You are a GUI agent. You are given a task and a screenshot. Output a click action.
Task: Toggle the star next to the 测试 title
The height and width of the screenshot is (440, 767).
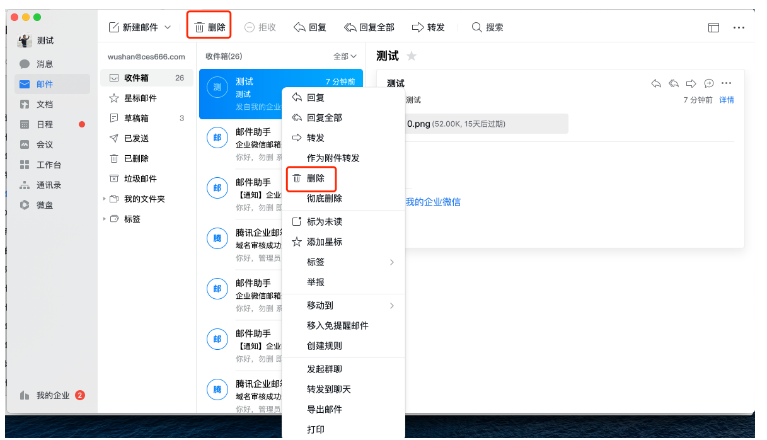[x=411, y=57]
